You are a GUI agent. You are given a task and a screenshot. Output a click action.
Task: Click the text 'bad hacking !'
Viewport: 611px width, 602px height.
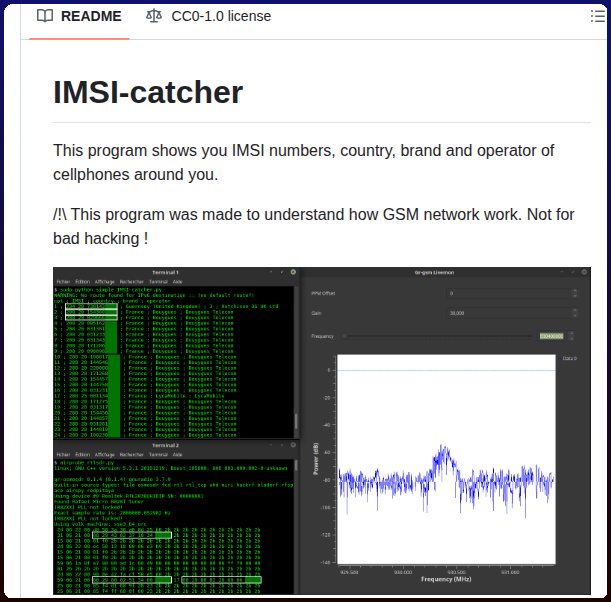[x=101, y=238]
